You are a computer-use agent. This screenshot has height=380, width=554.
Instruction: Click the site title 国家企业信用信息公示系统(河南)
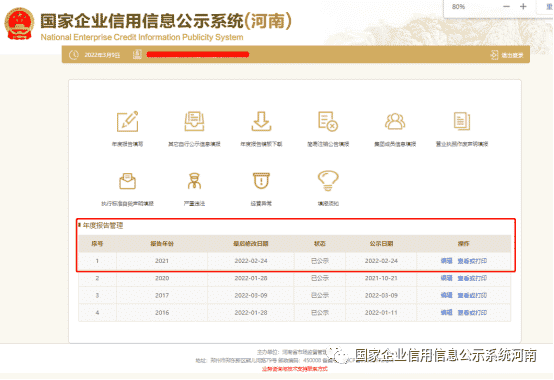(166, 21)
